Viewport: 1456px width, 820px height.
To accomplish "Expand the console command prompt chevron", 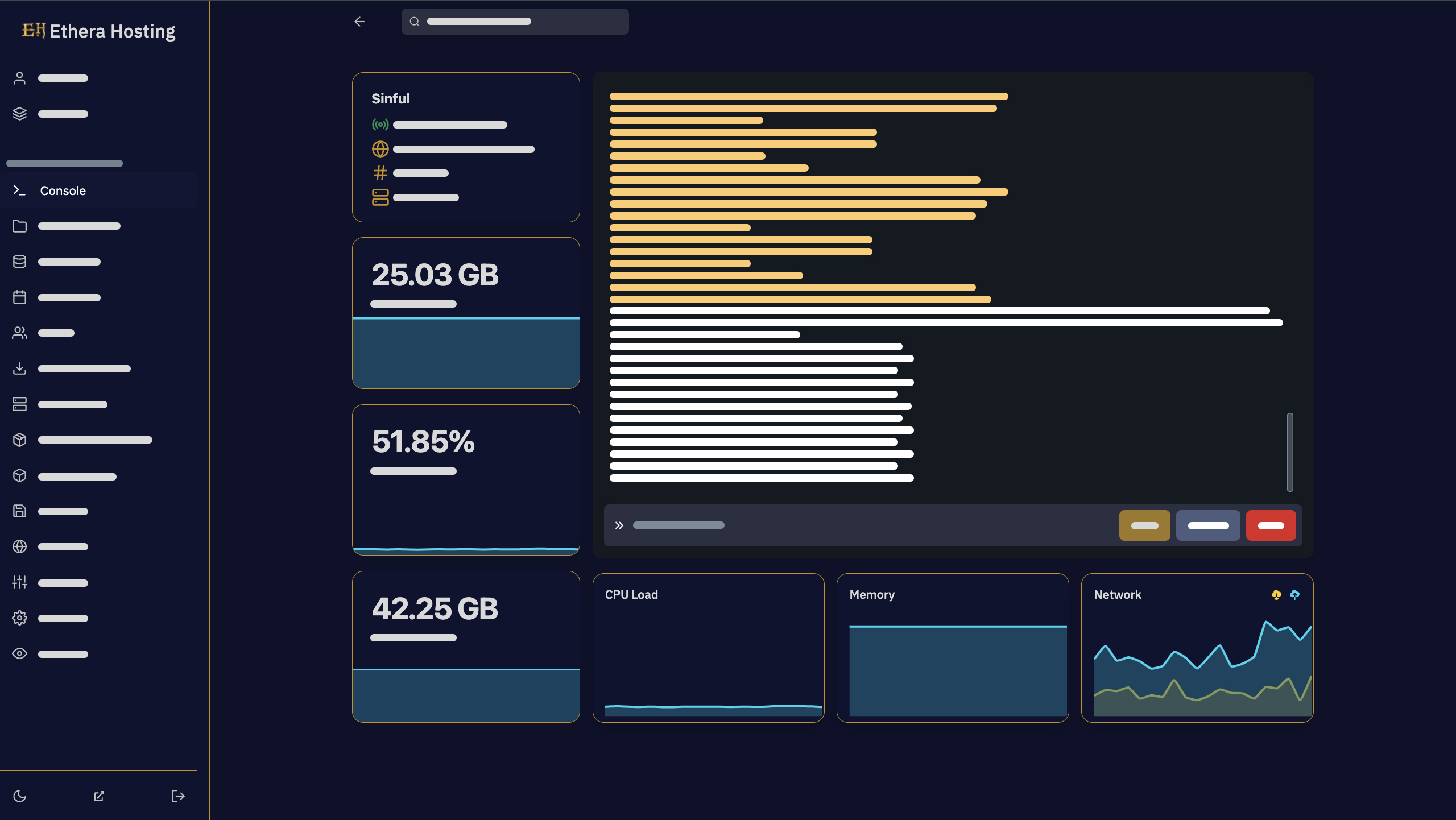I will coord(619,525).
